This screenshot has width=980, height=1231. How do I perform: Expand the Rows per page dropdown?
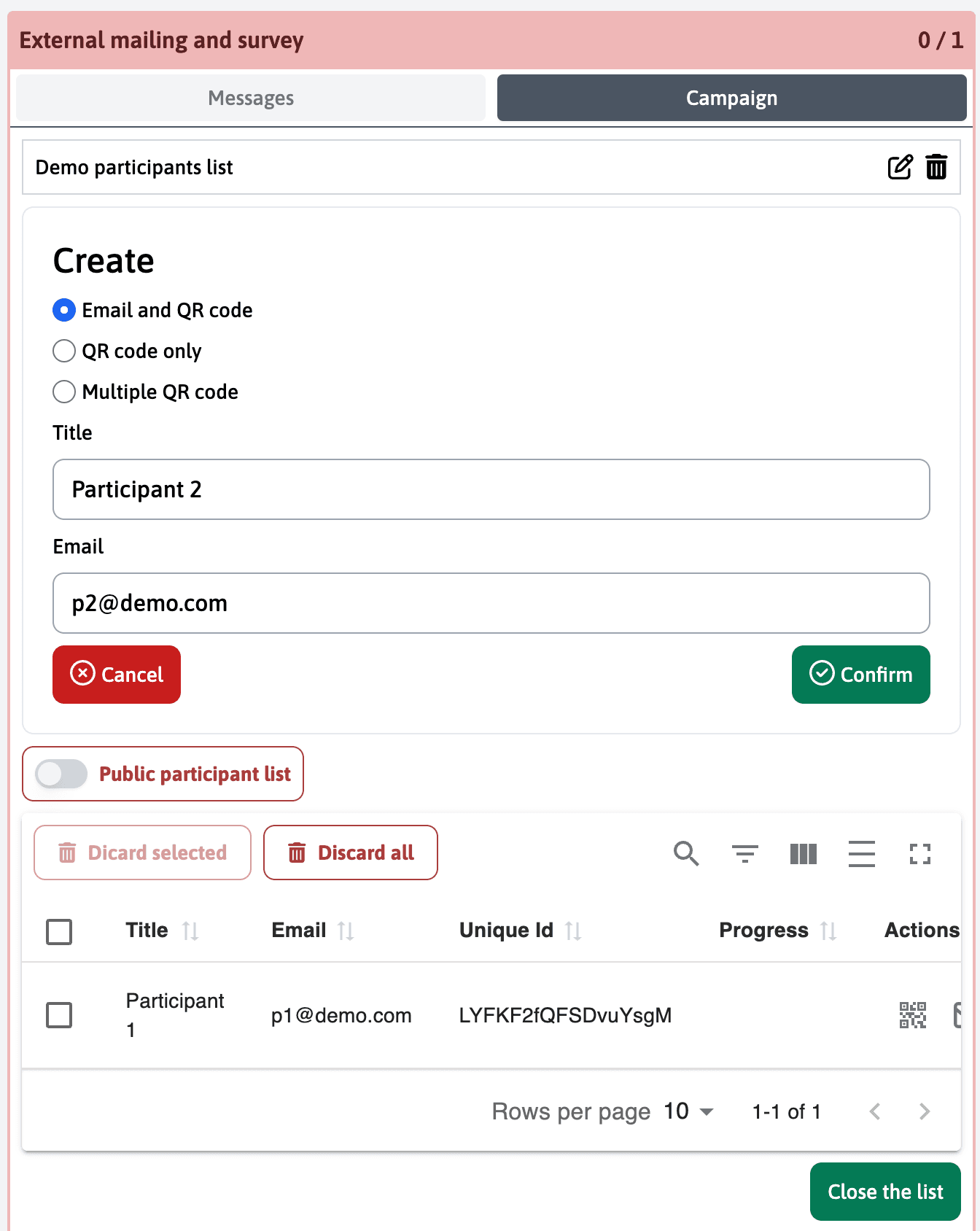point(688,1111)
